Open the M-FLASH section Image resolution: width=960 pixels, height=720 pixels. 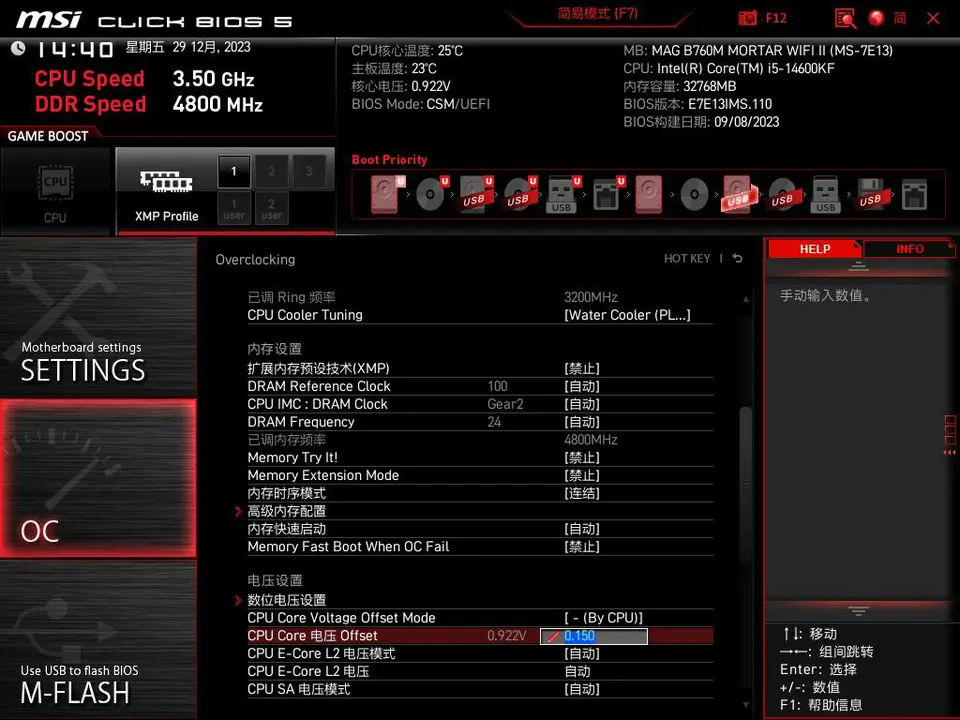pos(98,639)
